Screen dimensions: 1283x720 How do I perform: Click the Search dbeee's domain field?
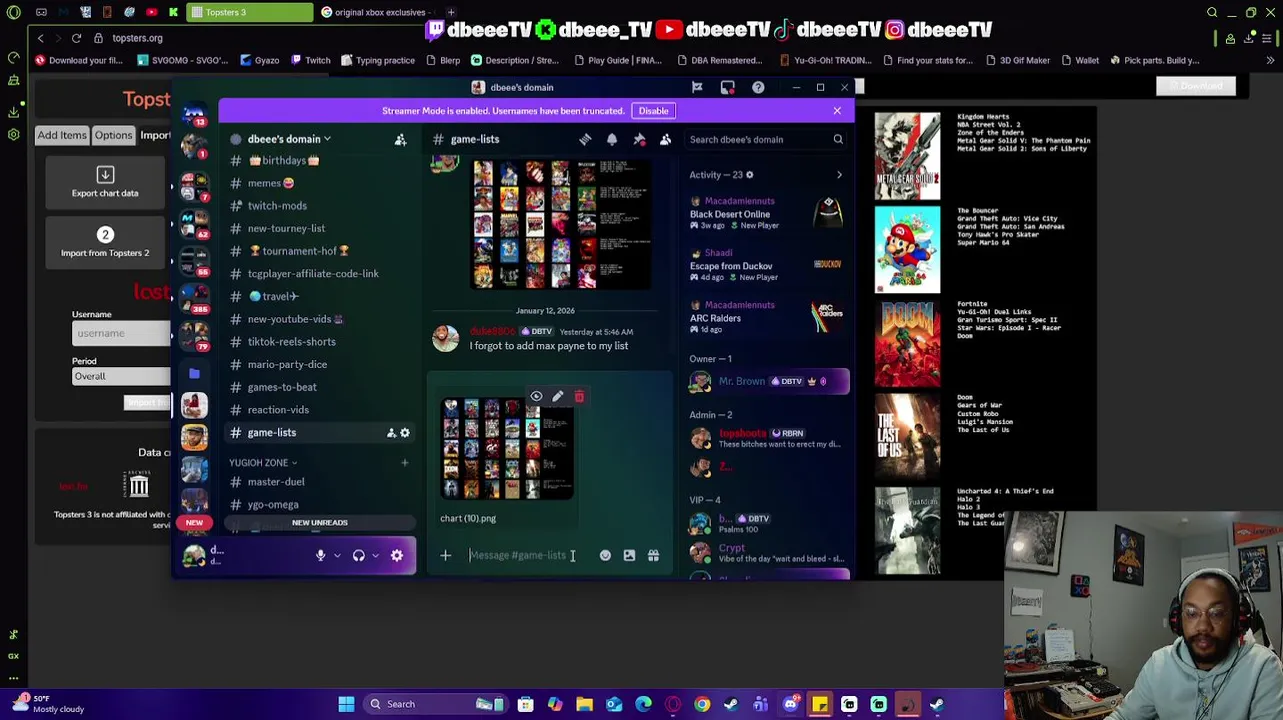(765, 140)
